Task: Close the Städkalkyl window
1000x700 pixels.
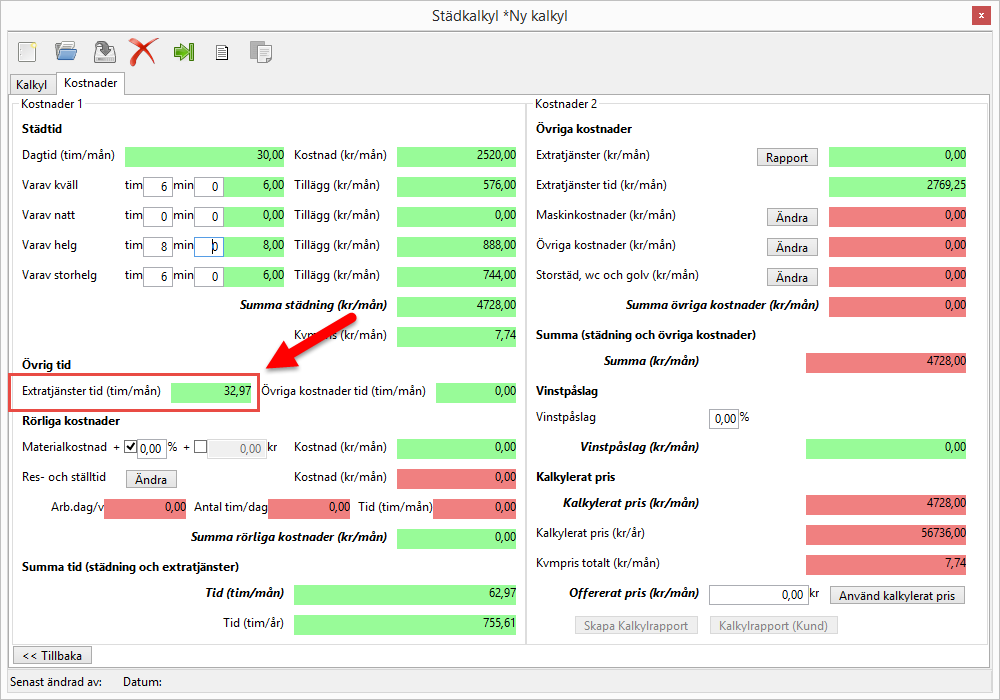Action: click(x=980, y=15)
